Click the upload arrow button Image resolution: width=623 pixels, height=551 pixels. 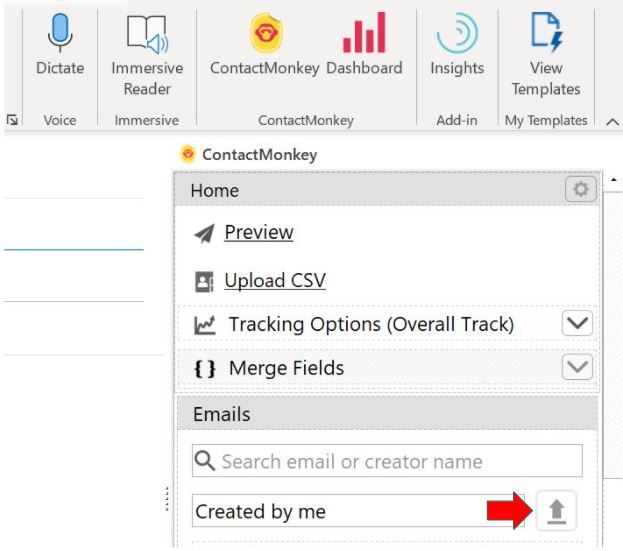[556, 511]
